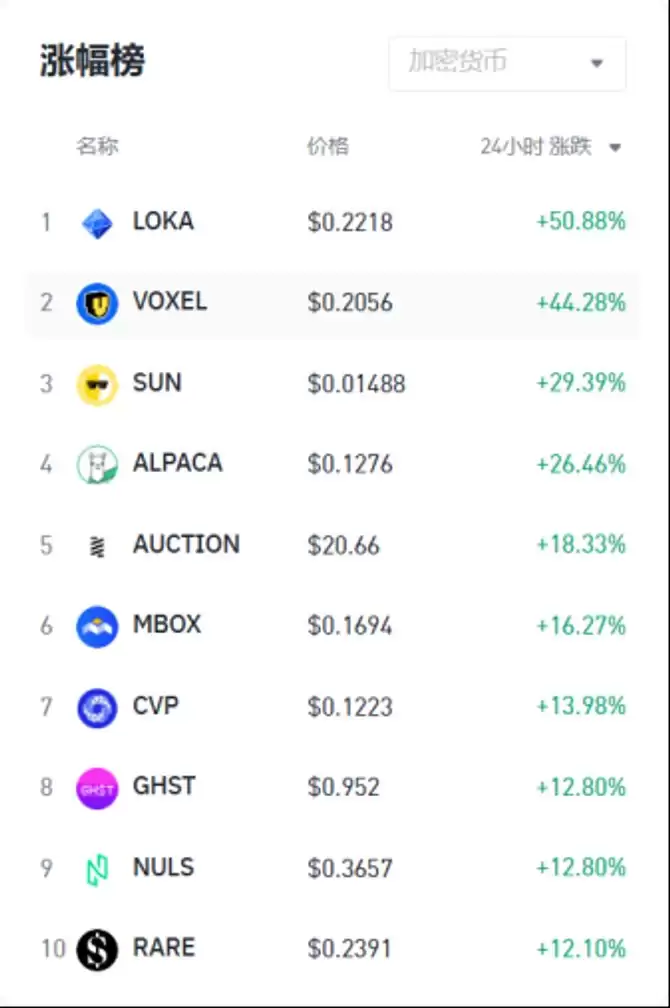The image size is (670, 1008).
Task: Select the VOXEL row price $0.2056
Action: pos(350,303)
